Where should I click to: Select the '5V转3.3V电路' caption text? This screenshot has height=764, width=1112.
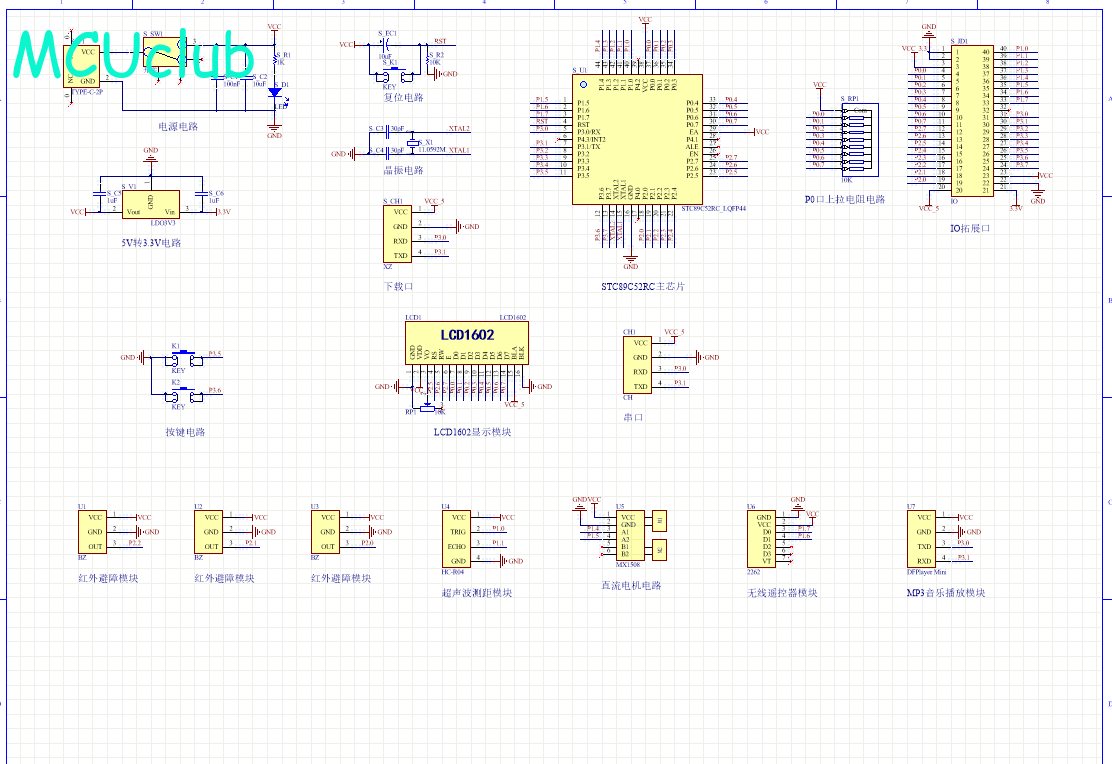150,243
